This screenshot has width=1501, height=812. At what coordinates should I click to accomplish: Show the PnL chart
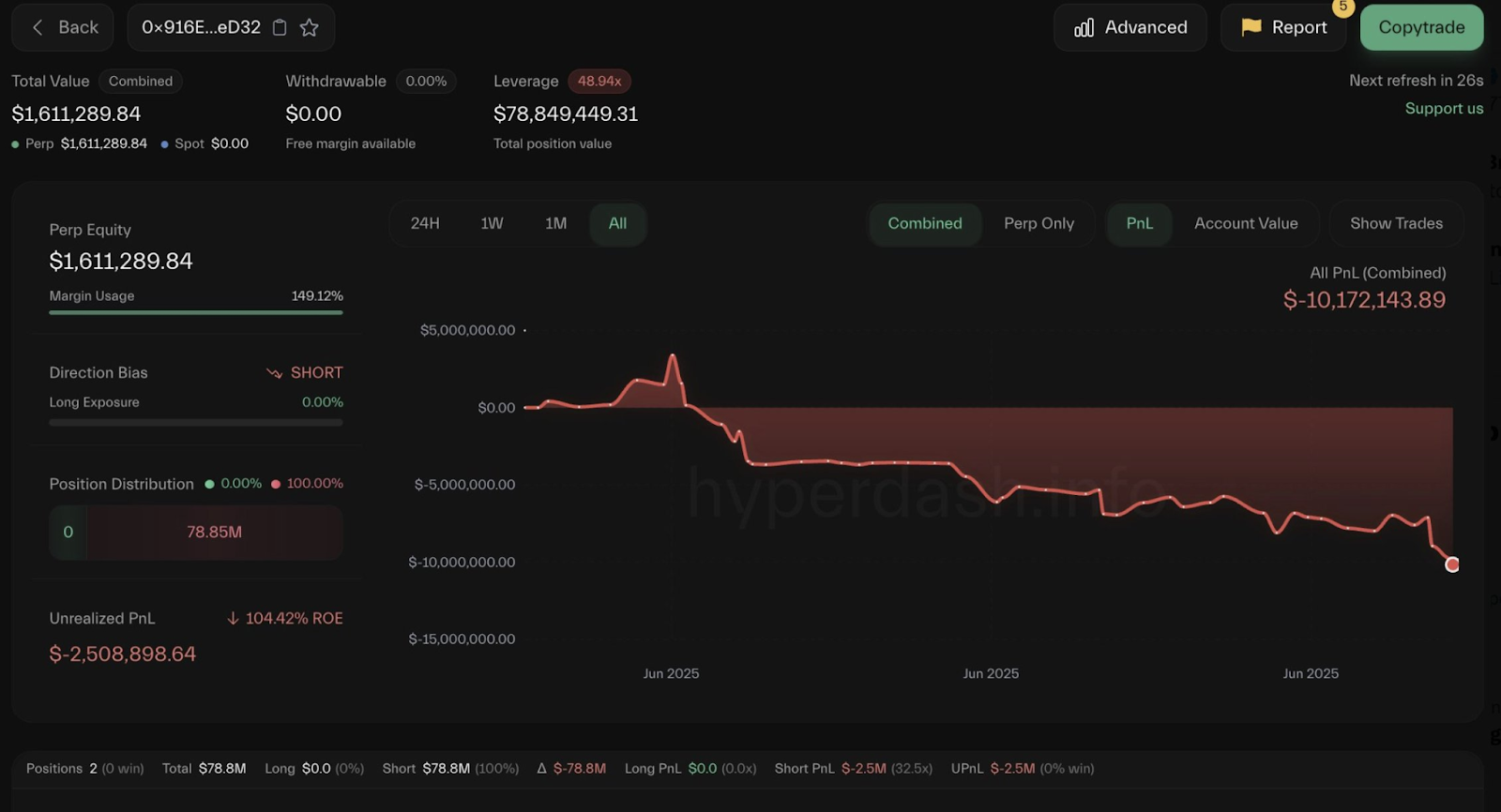1139,223
